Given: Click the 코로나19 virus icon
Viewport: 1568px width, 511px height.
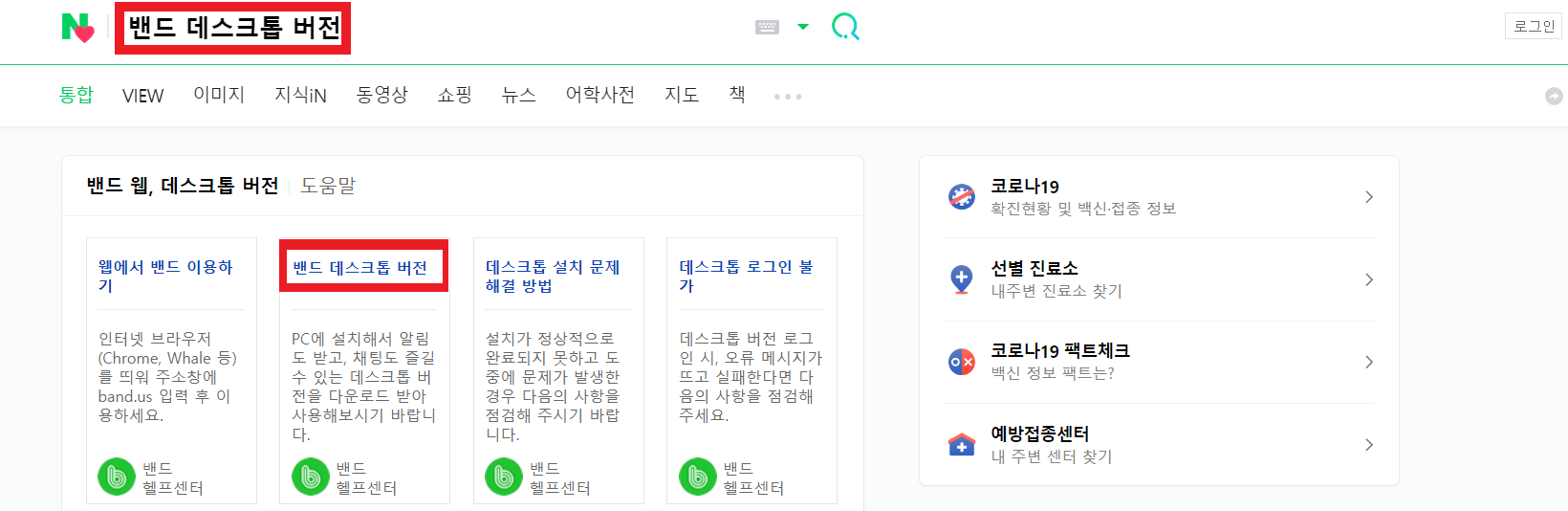Looking at the screenshot, I should click(961, 196).
